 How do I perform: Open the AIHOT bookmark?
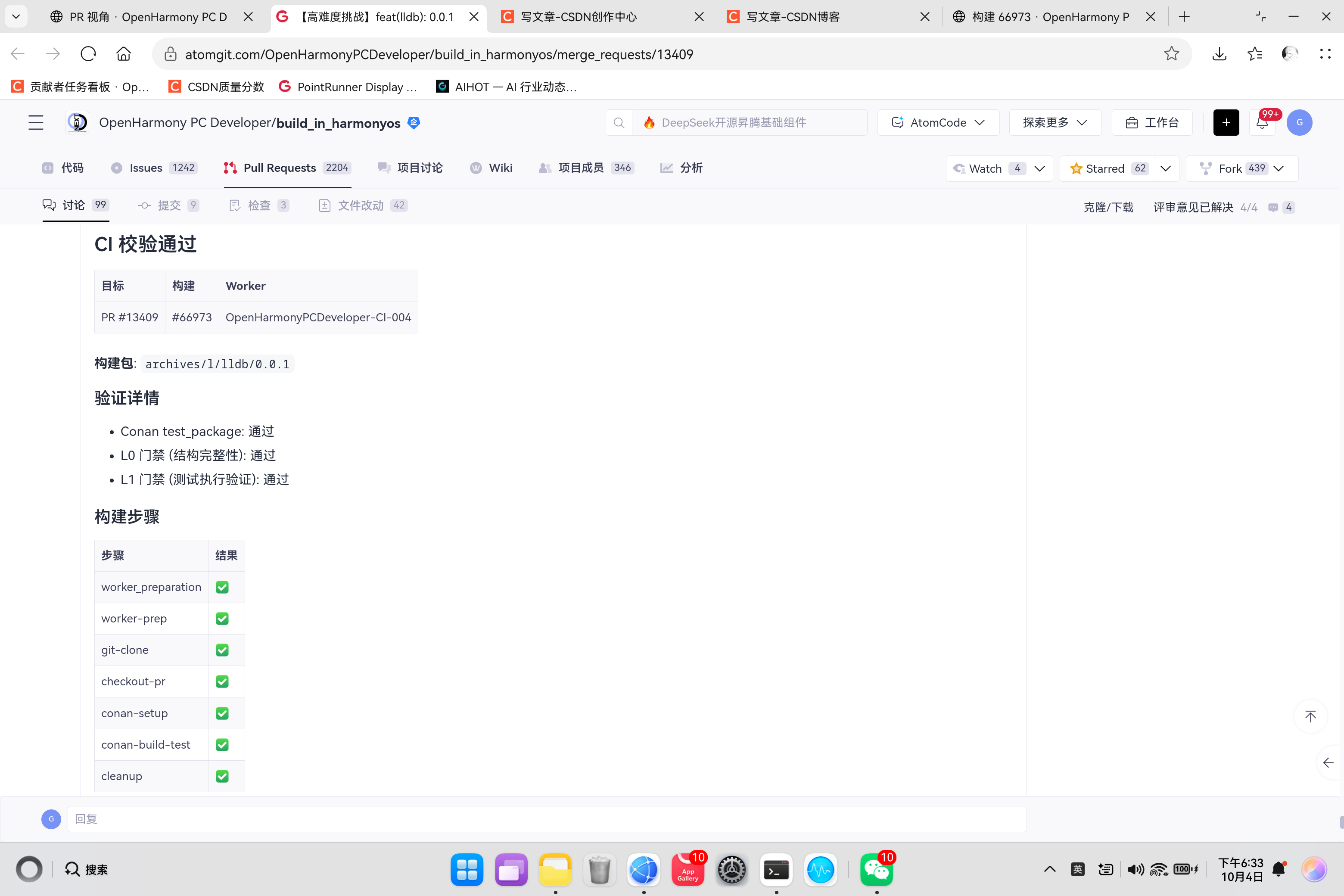point(506,87)
